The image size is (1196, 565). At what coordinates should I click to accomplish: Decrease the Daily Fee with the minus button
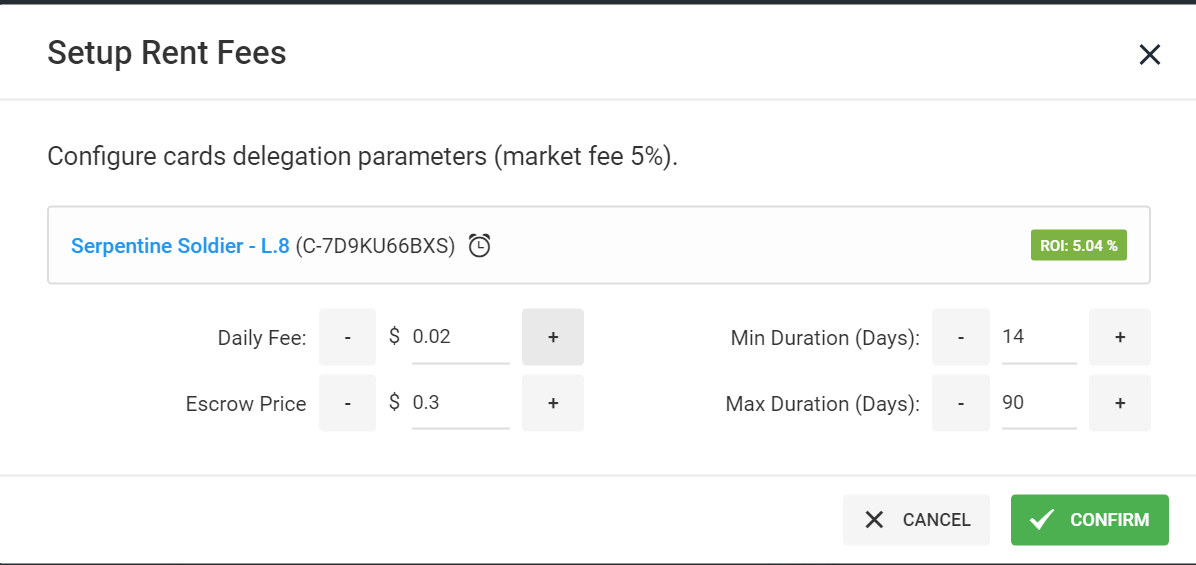click(347, 337)
